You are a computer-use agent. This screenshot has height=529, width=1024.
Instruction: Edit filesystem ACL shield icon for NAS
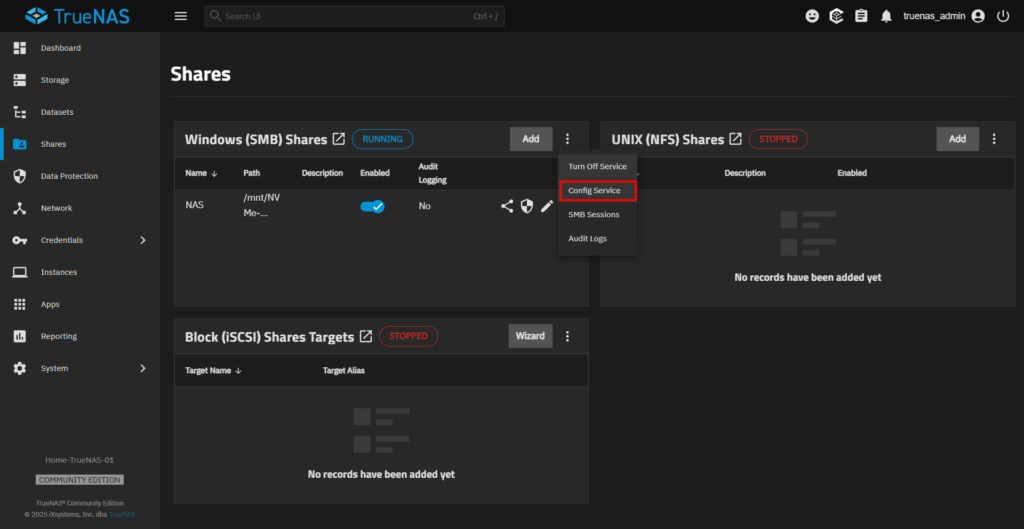(527, 206)
